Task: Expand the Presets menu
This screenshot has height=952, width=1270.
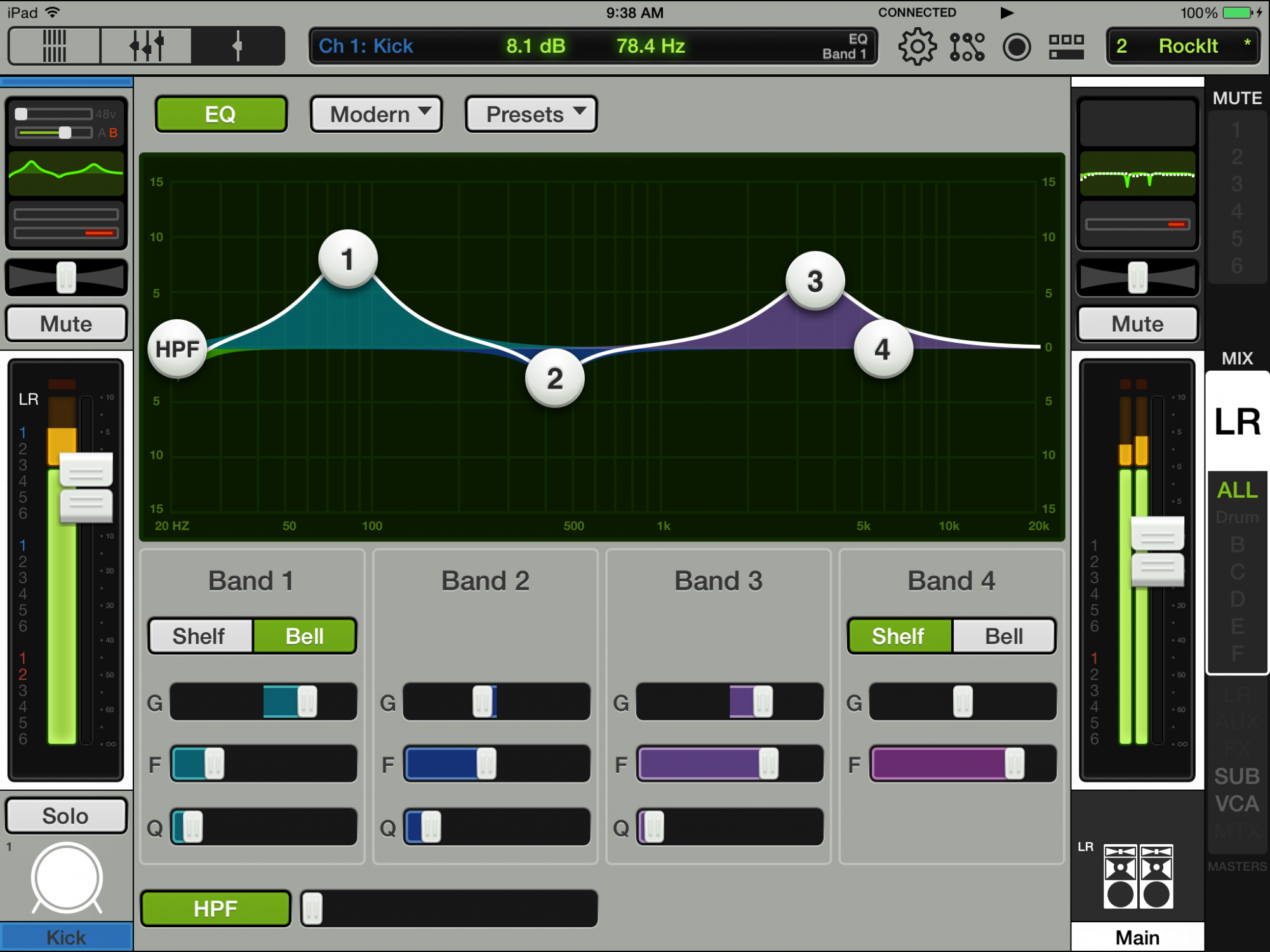Action: pyautogui.click(x=531, y=113)
